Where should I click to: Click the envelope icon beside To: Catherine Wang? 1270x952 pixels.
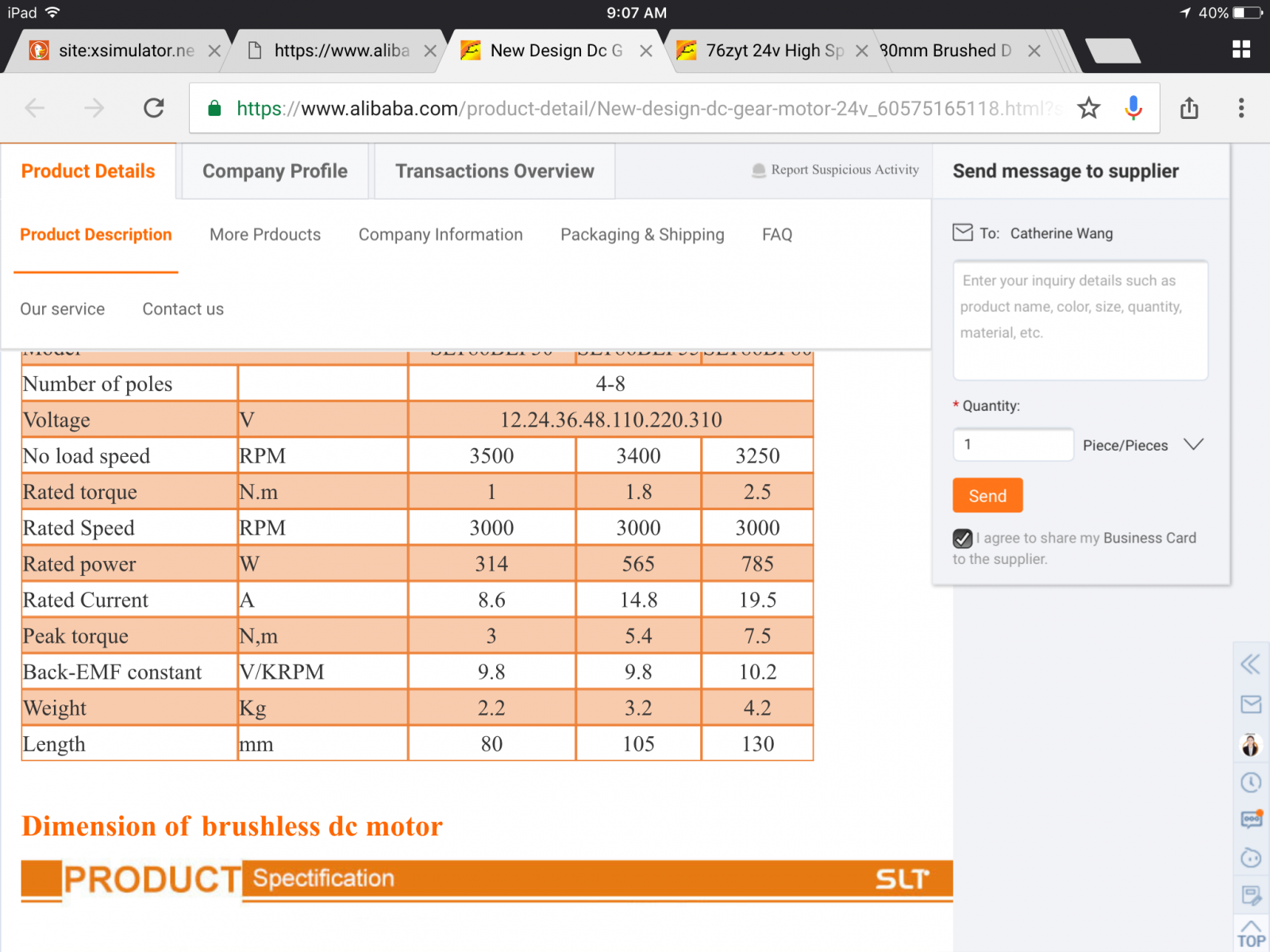pyautogui.click(x=963, y=232)
